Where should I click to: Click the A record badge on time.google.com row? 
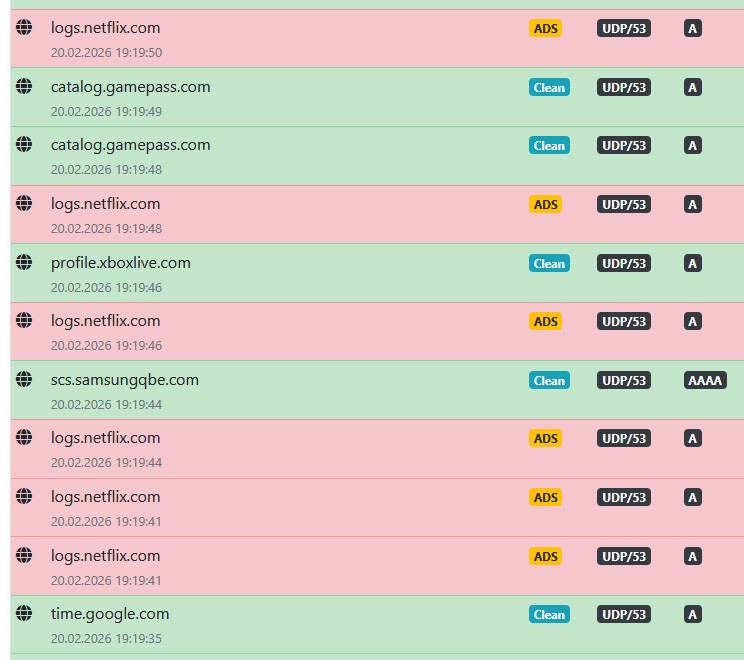click(692, 615)
